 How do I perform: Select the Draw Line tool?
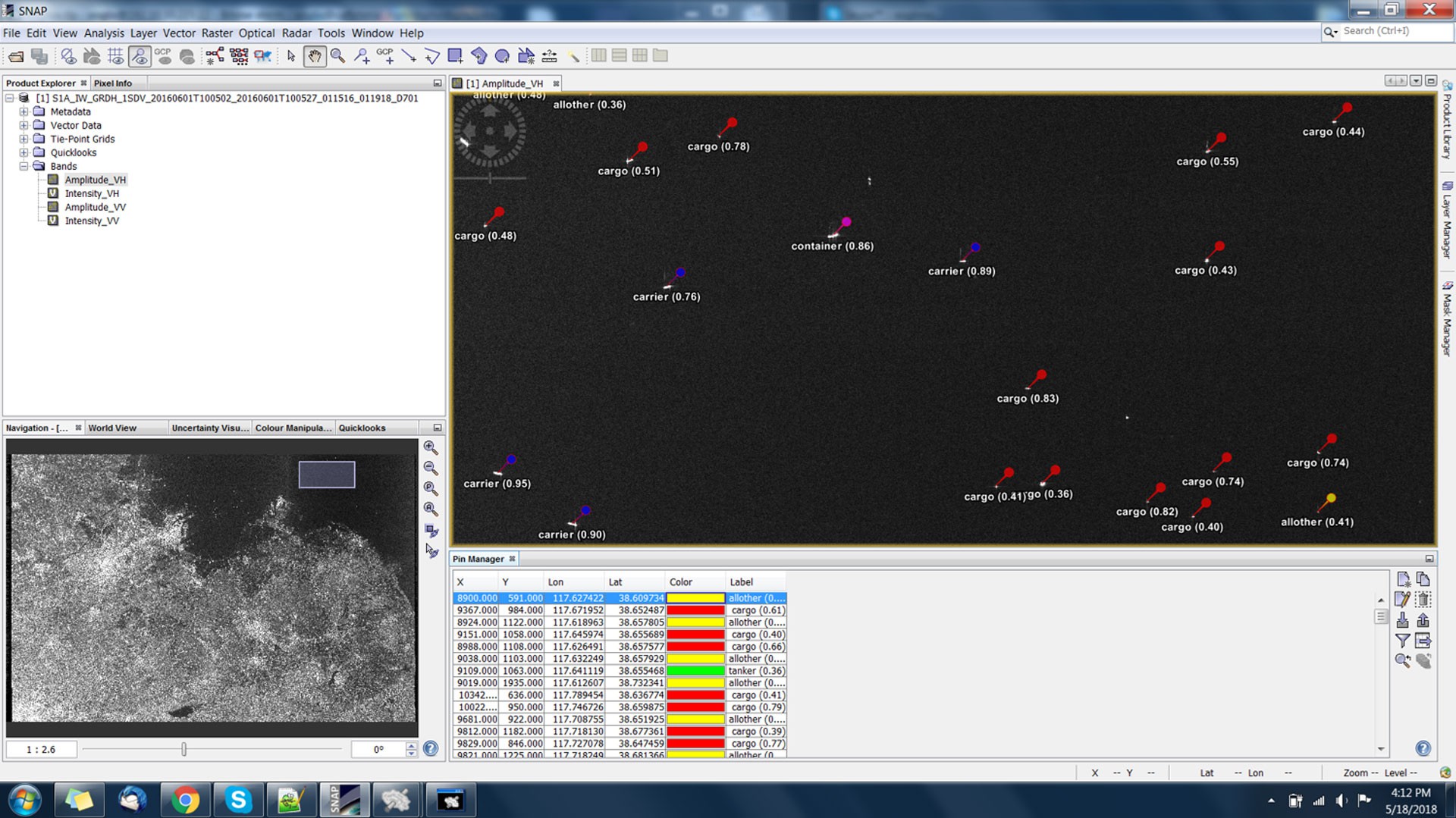[409, 56]
